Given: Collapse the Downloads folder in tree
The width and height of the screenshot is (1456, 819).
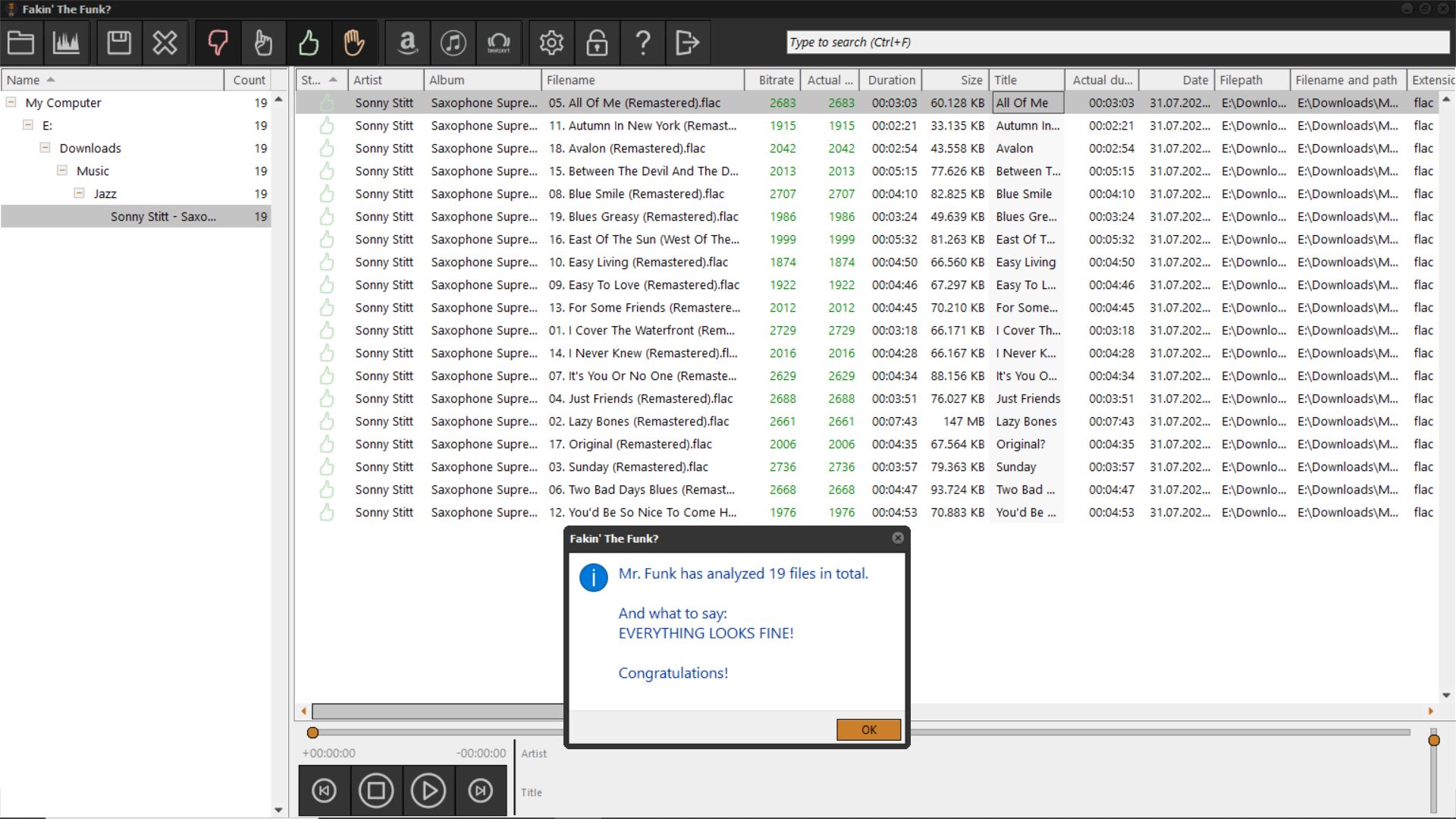Looking at the screenshot, I should pyautogui.click(x=45, y=148).
